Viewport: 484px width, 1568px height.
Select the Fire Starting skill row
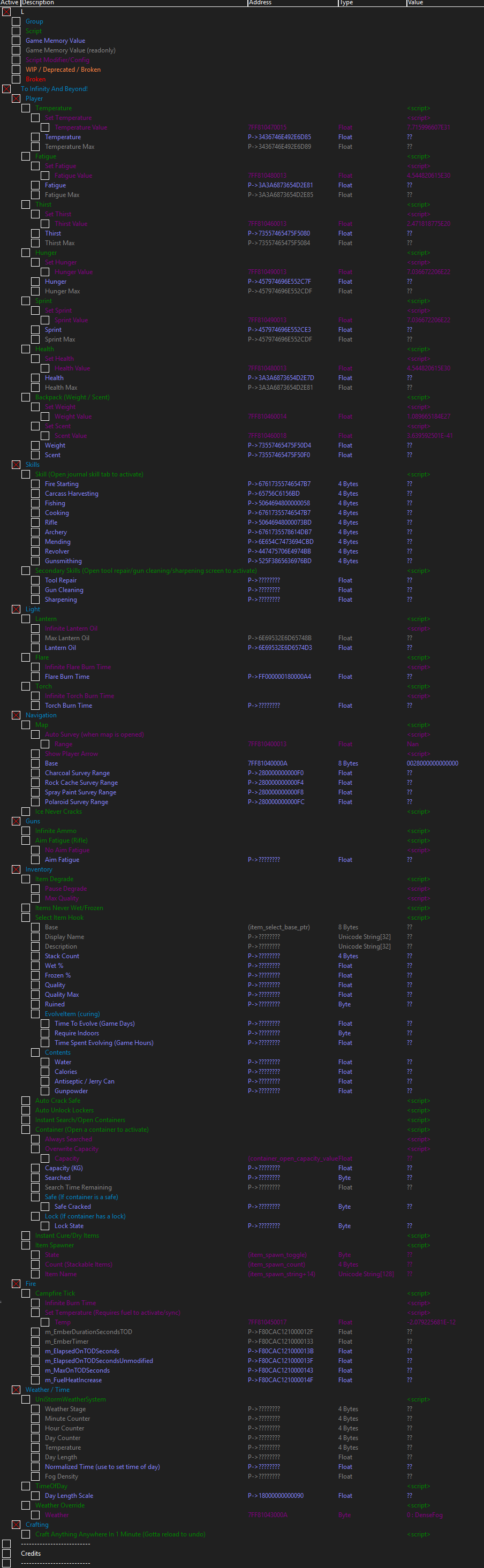point(62,484)
